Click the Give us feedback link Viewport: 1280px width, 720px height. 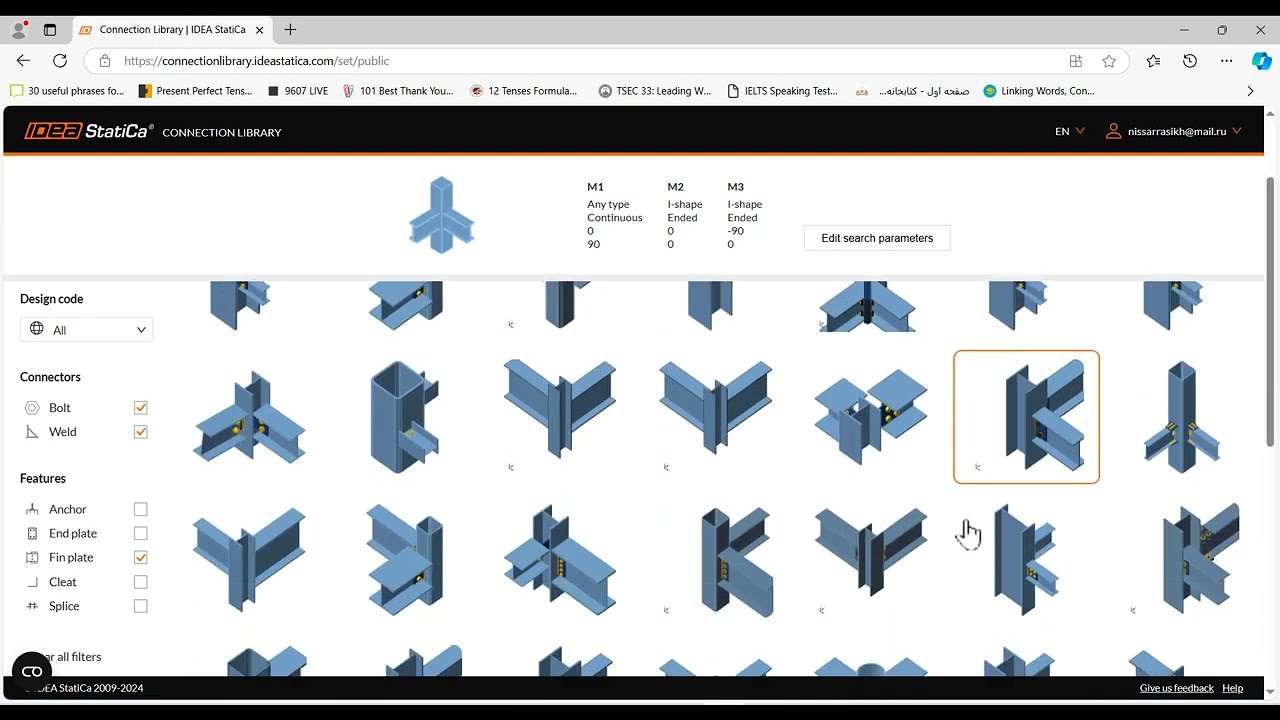tap(1176, 688)
